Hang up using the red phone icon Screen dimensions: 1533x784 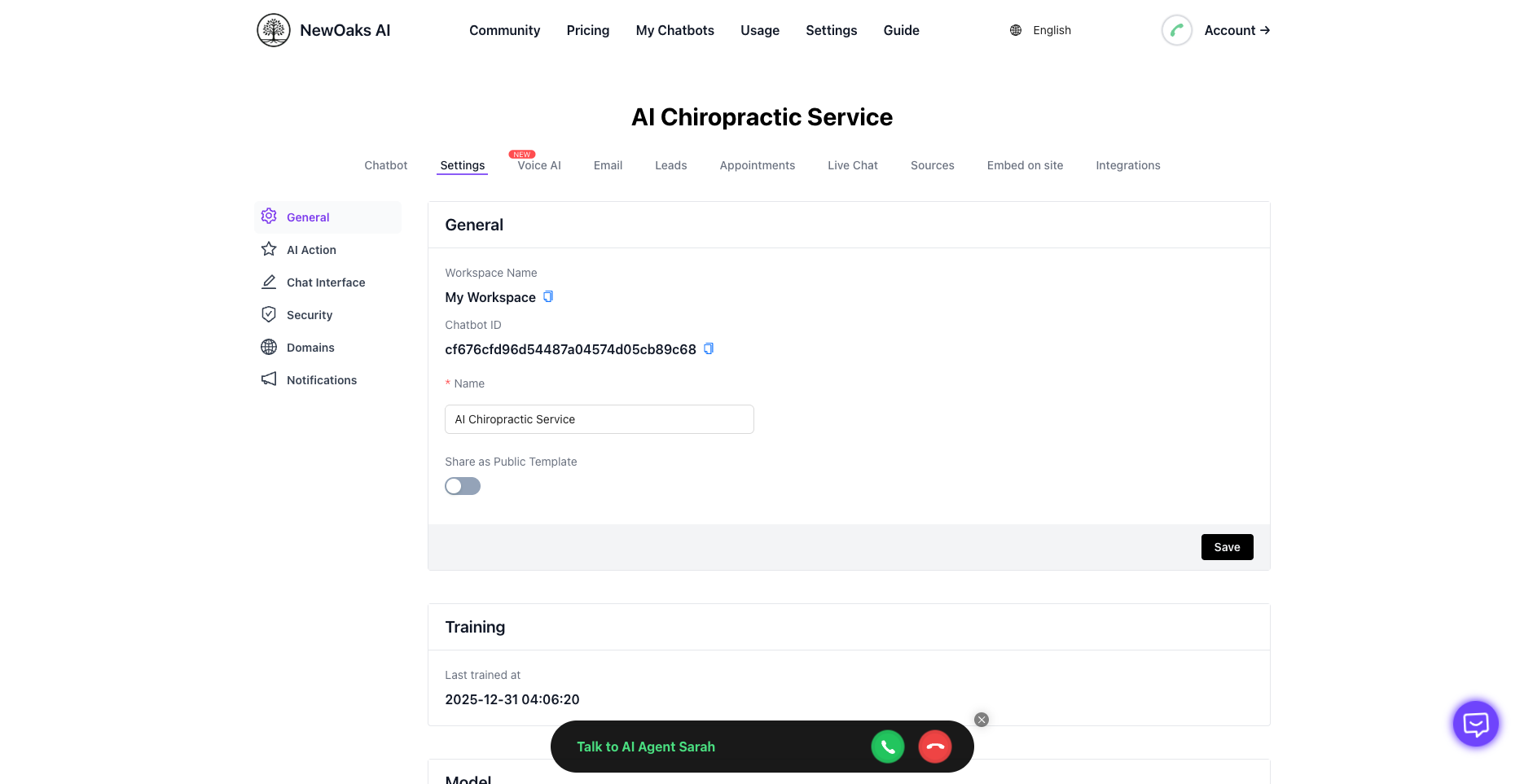[934, 746]
